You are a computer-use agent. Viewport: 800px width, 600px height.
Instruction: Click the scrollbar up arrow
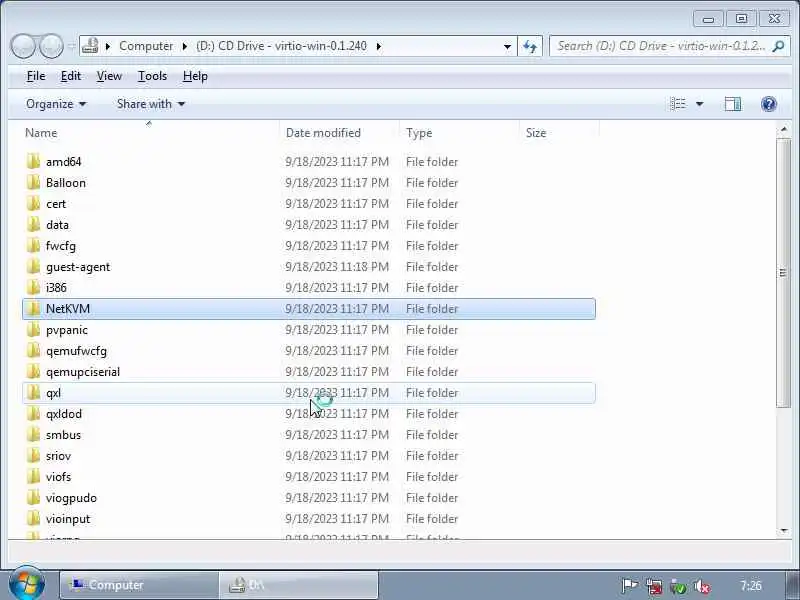[784, 130]
